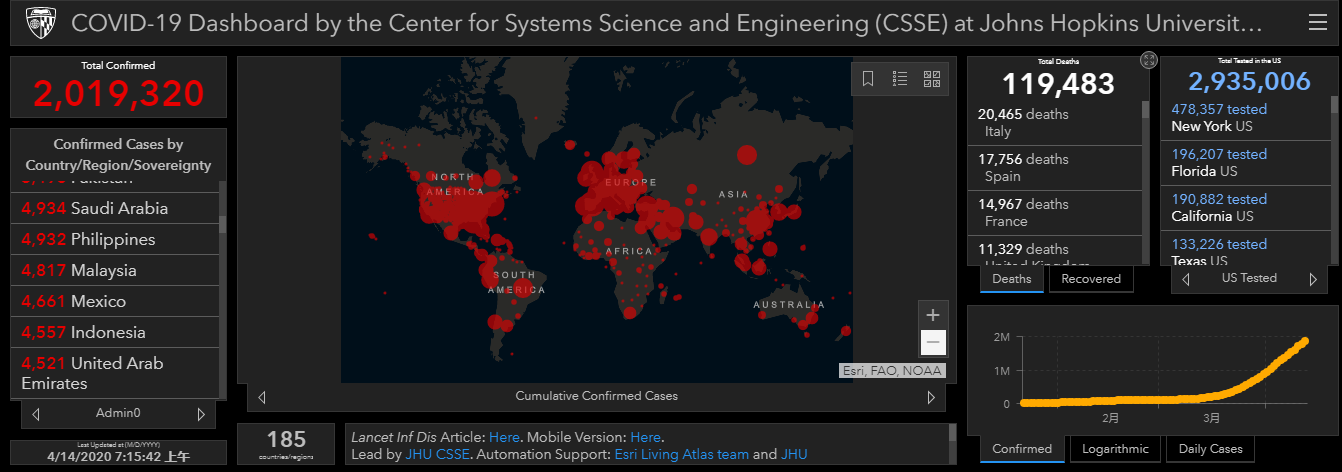The width and height of the screenshot is (1342, 472).
Task: Zoom in on the map with plus button
Action: click(932, 313)
